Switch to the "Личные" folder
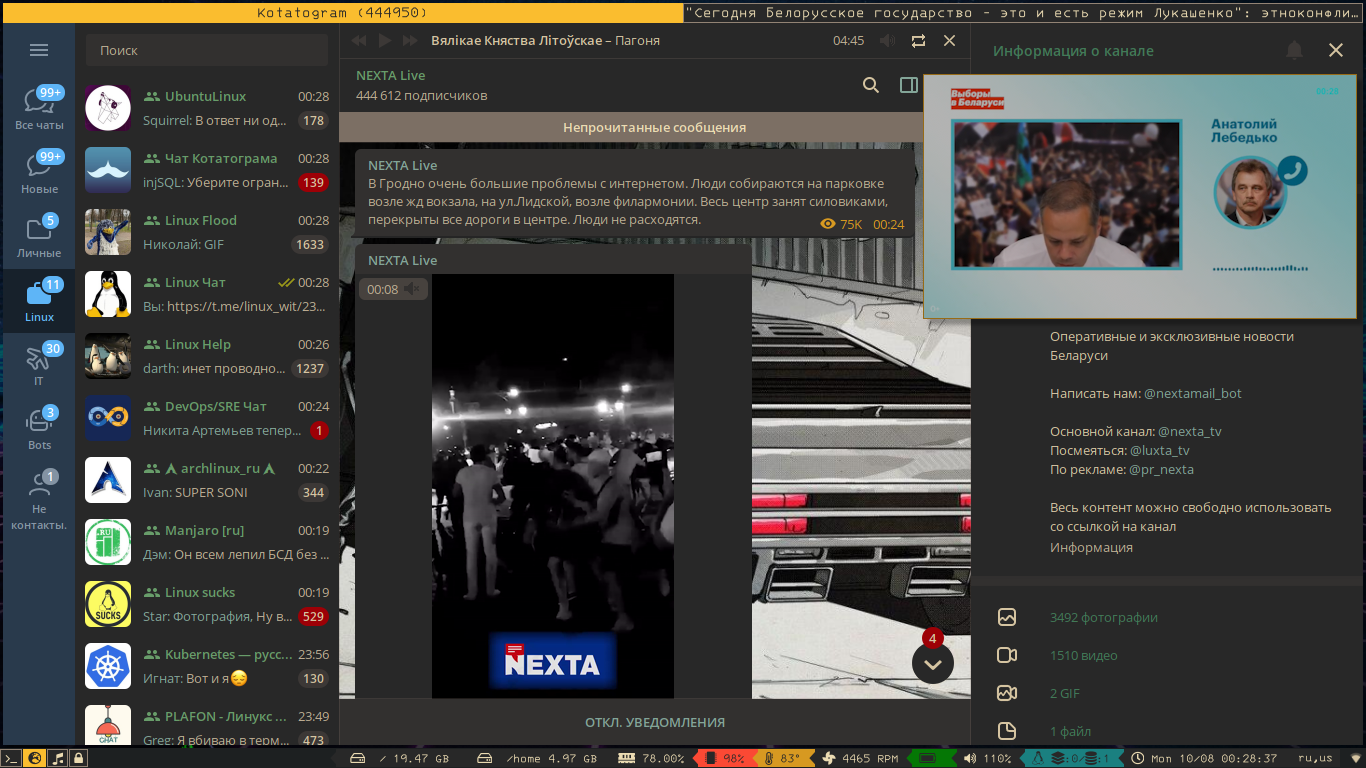The width and height of the screenshot is (1366, 768). (x=39, y=237)
